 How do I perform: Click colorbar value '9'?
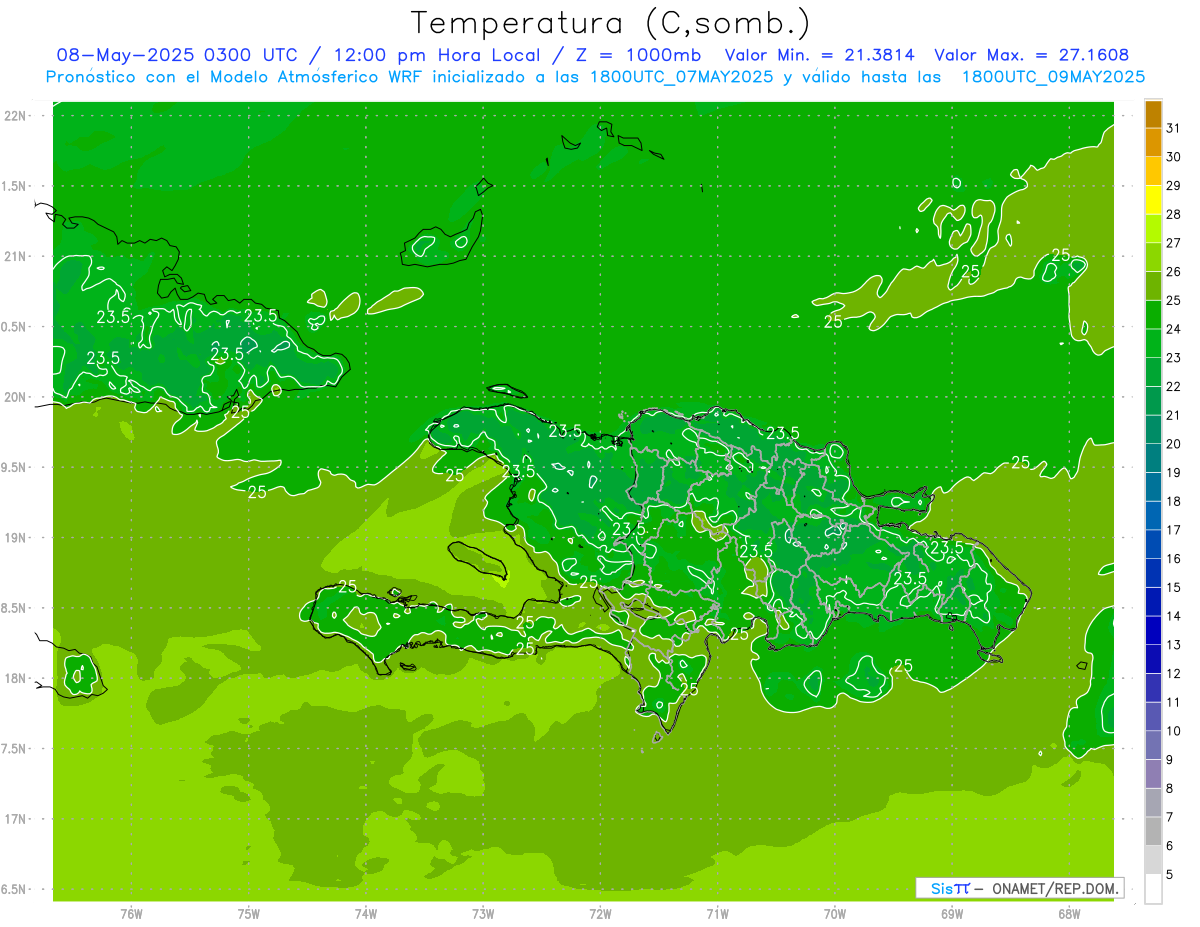tap(1169, 760)
